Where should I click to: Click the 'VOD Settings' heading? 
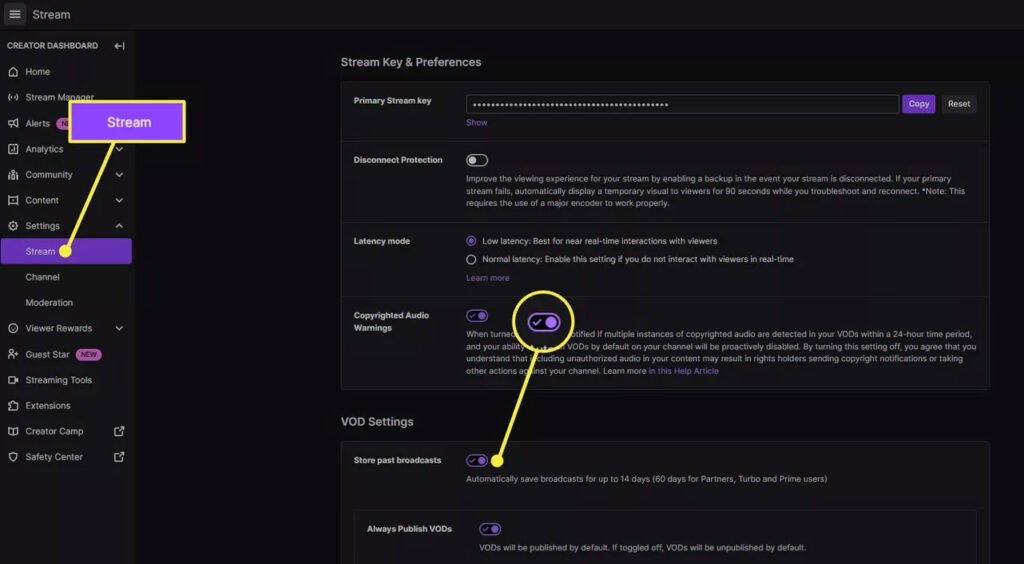coord(377,422)
